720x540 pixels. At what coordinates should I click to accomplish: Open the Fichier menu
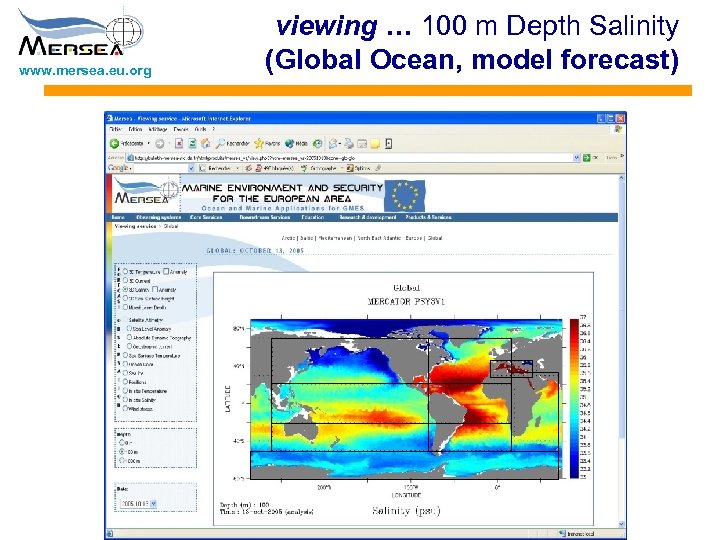[115, 129]
